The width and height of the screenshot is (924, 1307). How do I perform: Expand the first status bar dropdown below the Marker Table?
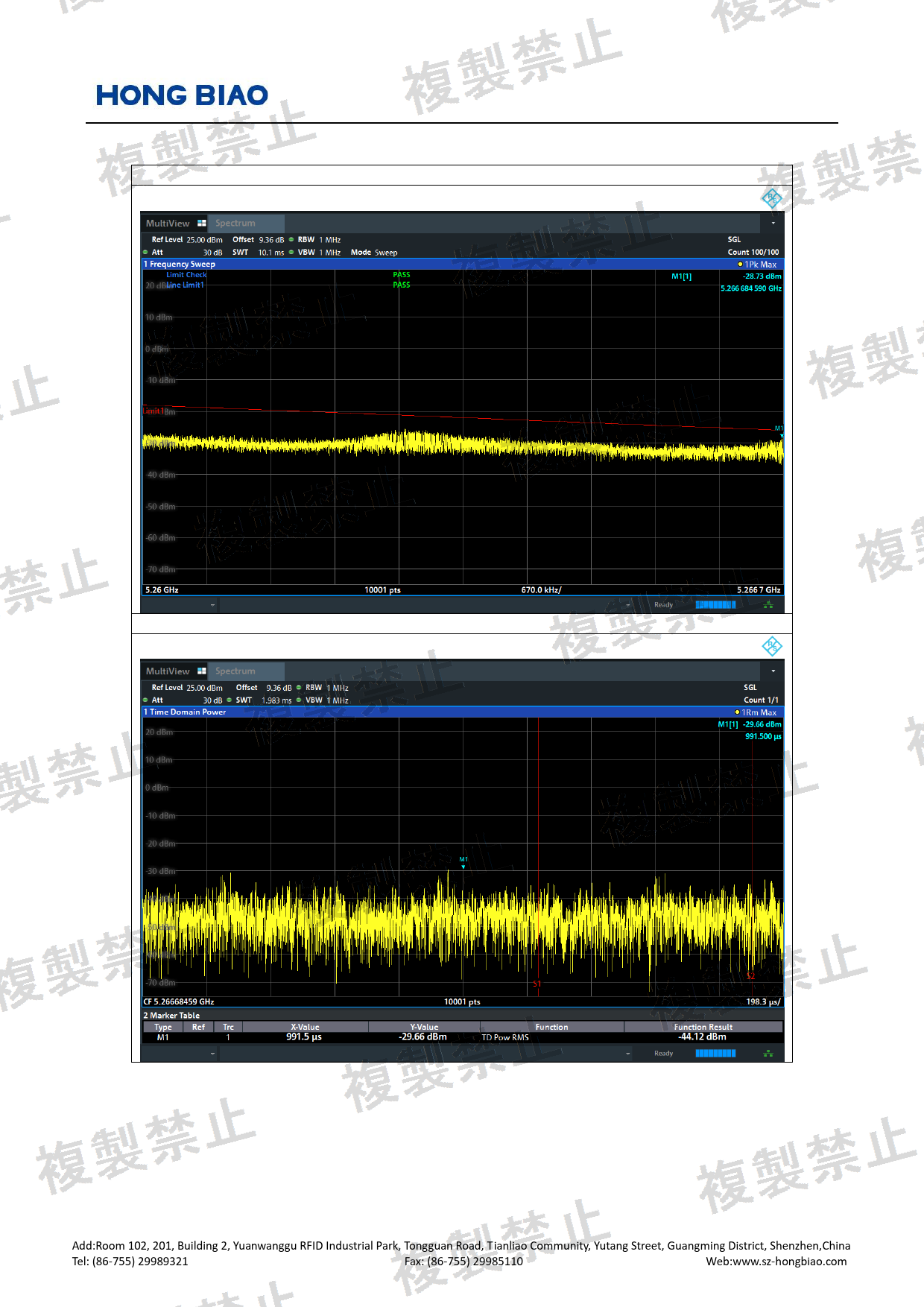212,1054
